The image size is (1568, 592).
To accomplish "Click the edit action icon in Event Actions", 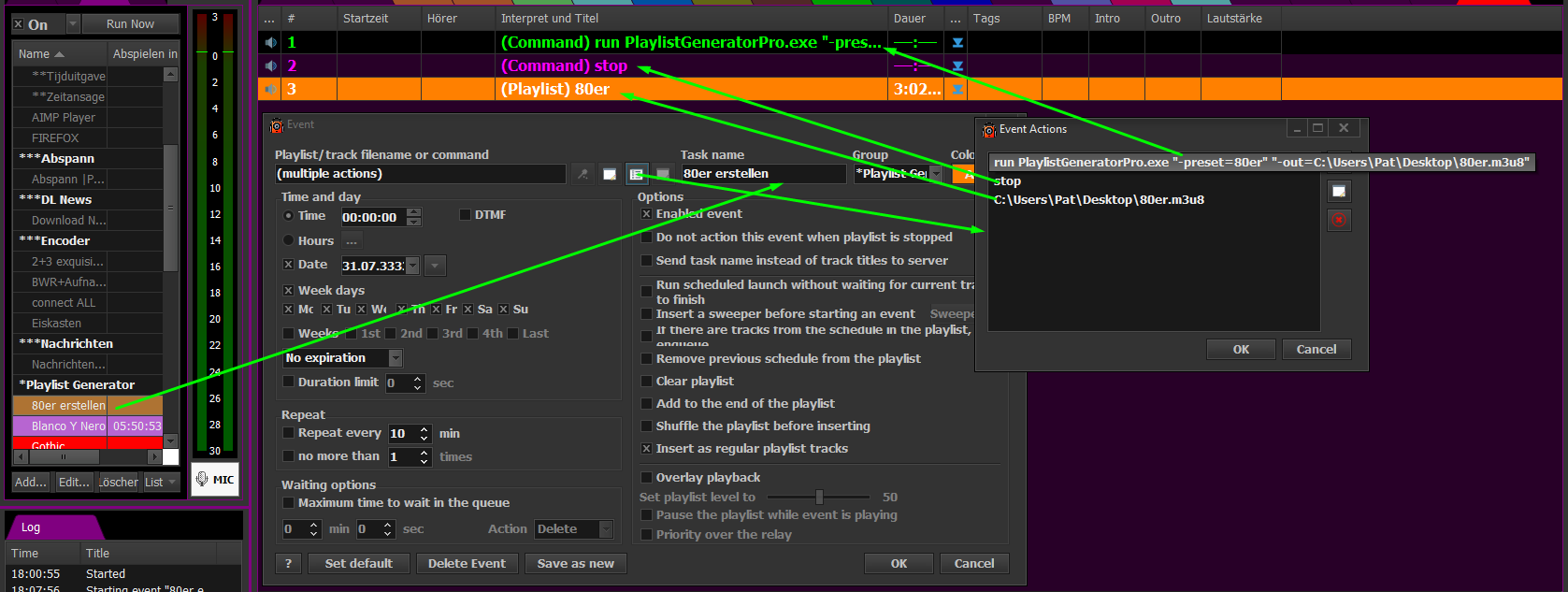I will pos(1339,191).
